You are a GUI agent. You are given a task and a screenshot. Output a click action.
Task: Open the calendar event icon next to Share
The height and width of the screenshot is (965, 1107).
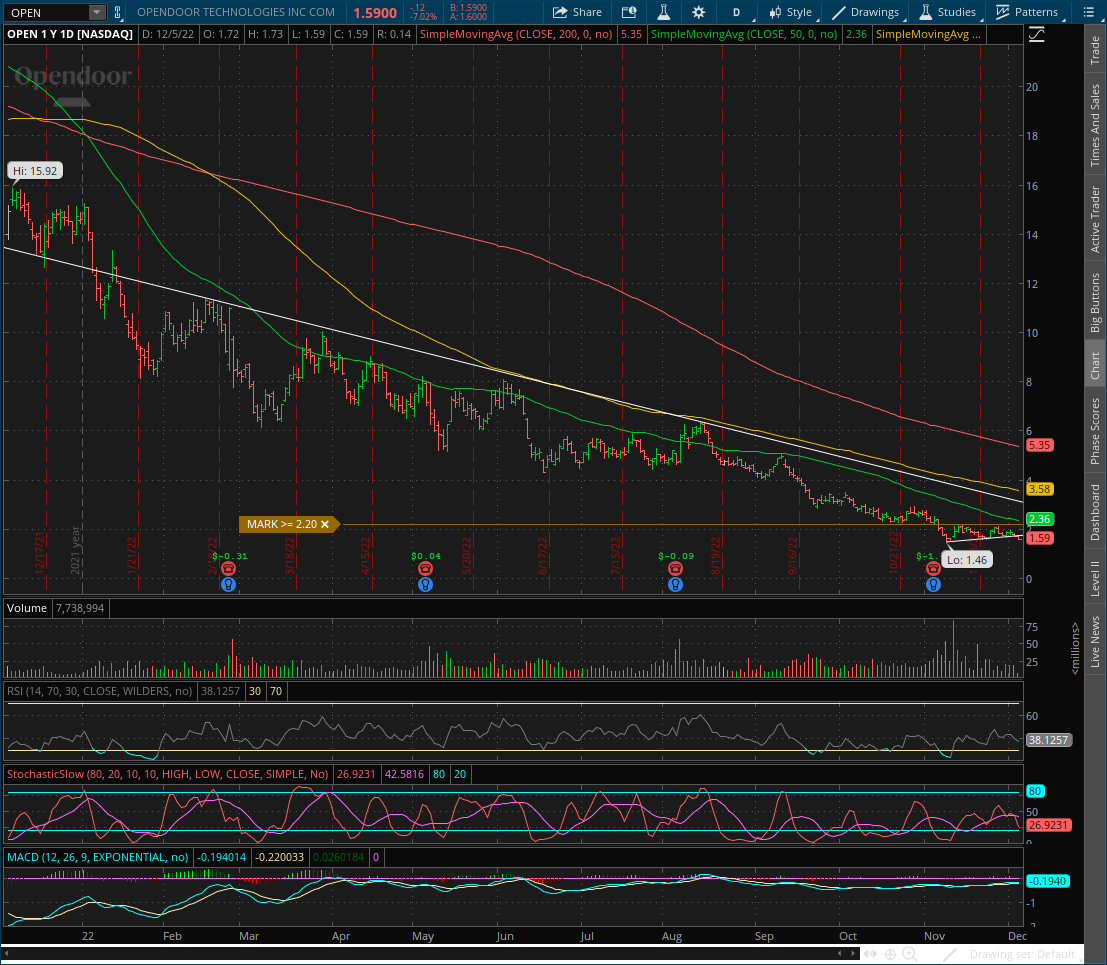coord(628,12)
